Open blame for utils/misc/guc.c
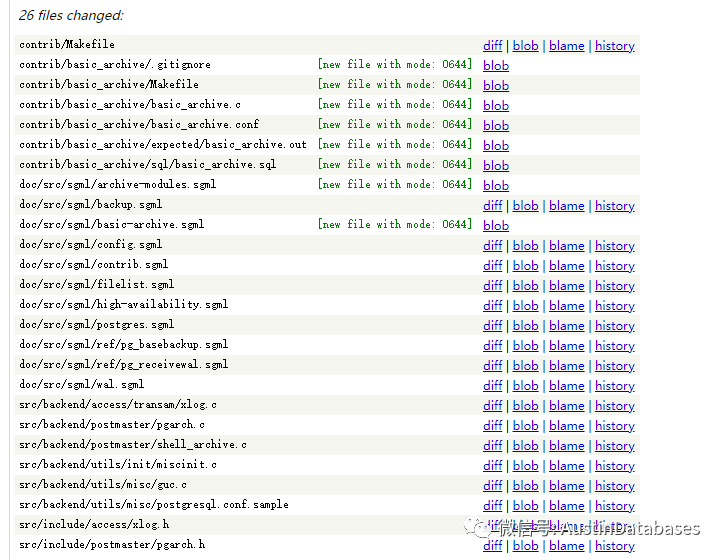The width and height of the screenshot is (723, 560). (x=566, y=486)
